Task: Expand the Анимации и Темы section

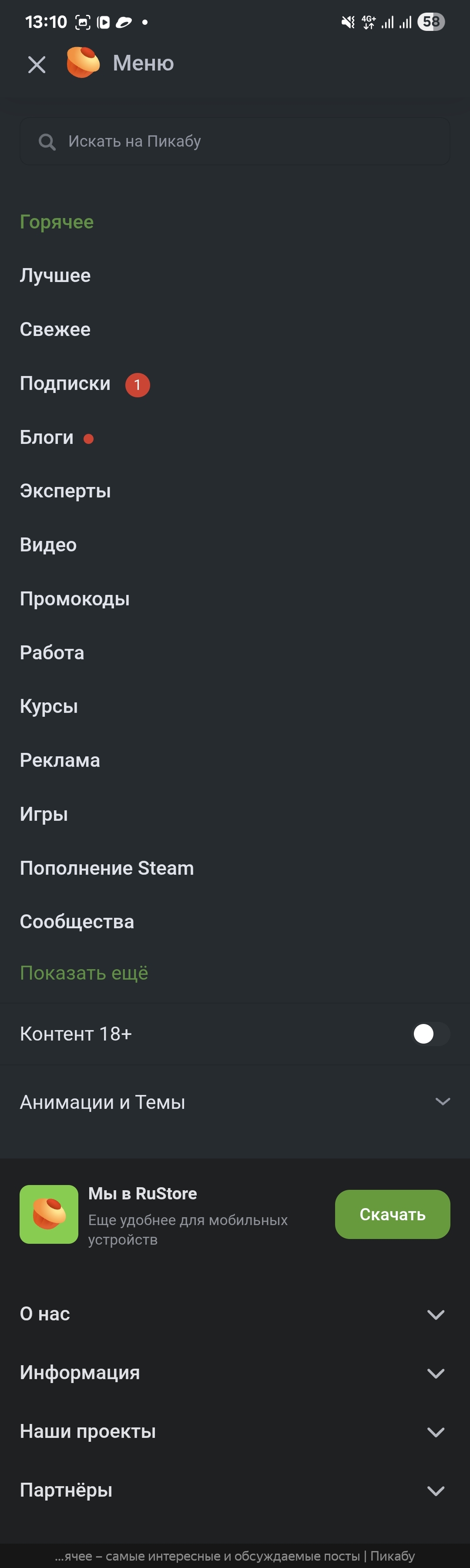Action: tap(443, 1101)
